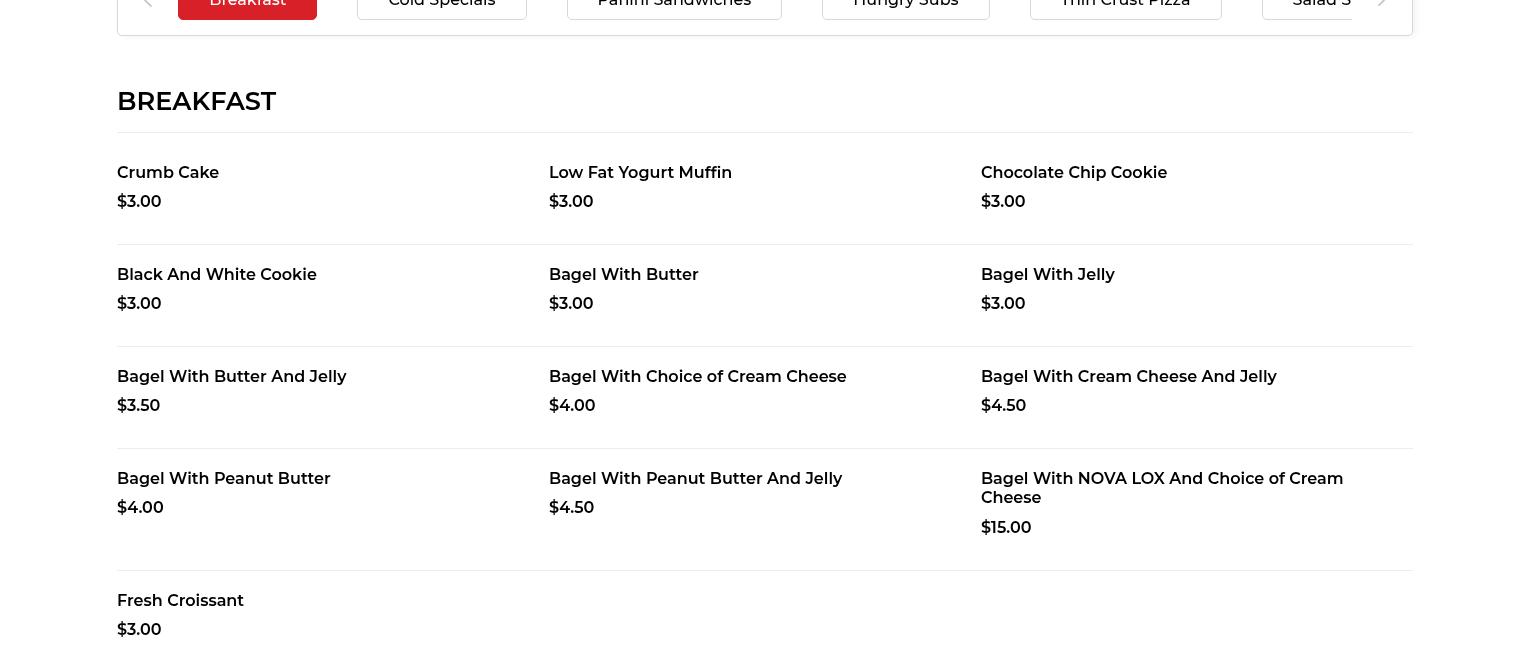Open the Panini Sandwiches category
The height and width of the screenshot is (667, 1530).
[673, 5]
